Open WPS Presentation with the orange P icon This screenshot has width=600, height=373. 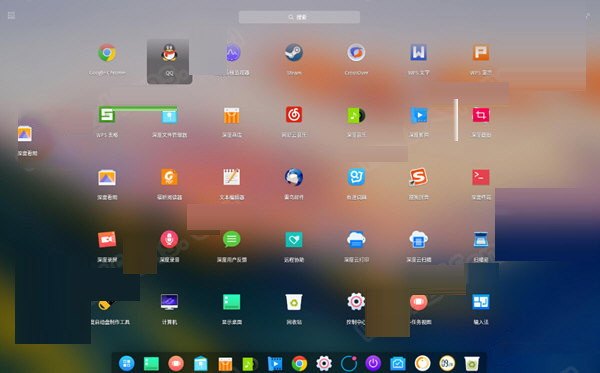click(x=481, y=52)
